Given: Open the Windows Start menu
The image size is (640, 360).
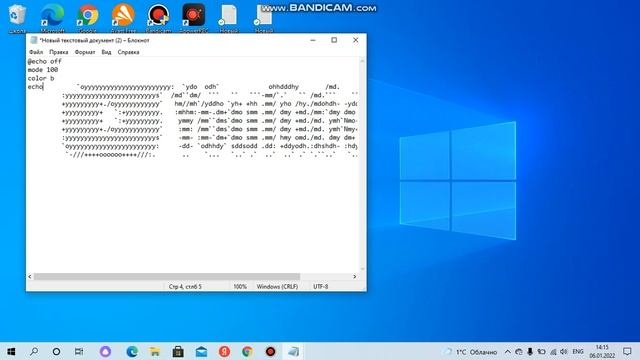Looking at the screenshot, I should pyautogui.click(x=11, y=351).
